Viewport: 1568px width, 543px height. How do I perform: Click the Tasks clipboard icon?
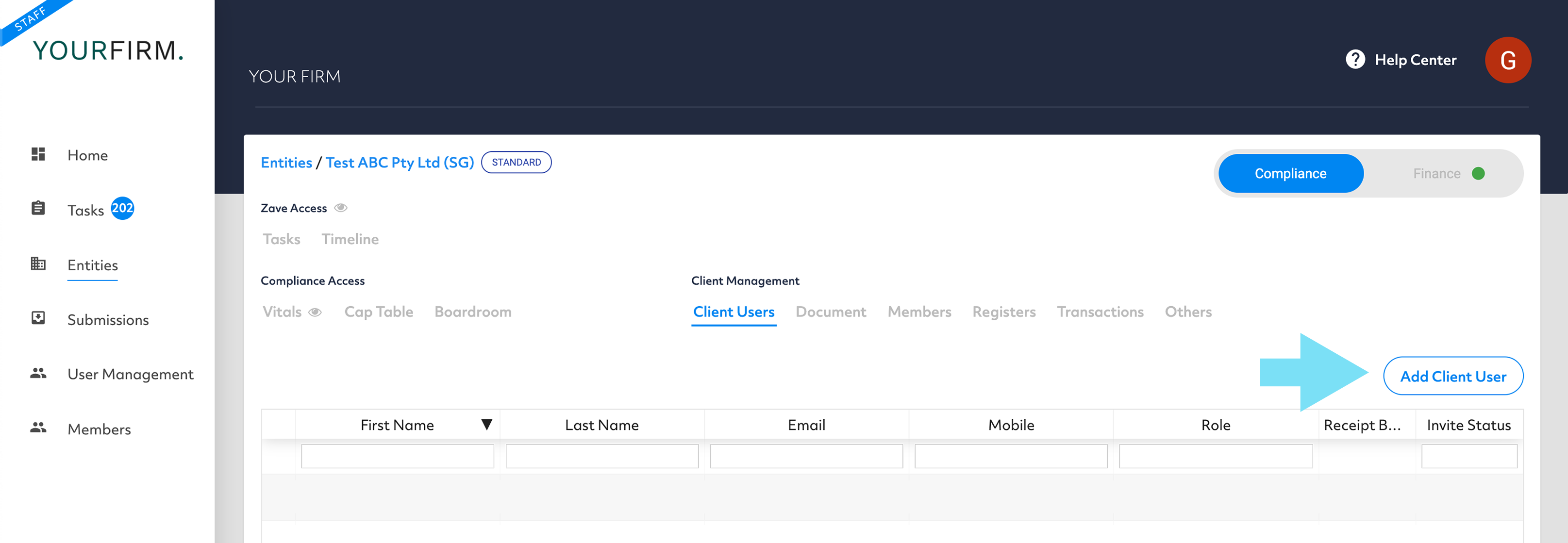38,208
